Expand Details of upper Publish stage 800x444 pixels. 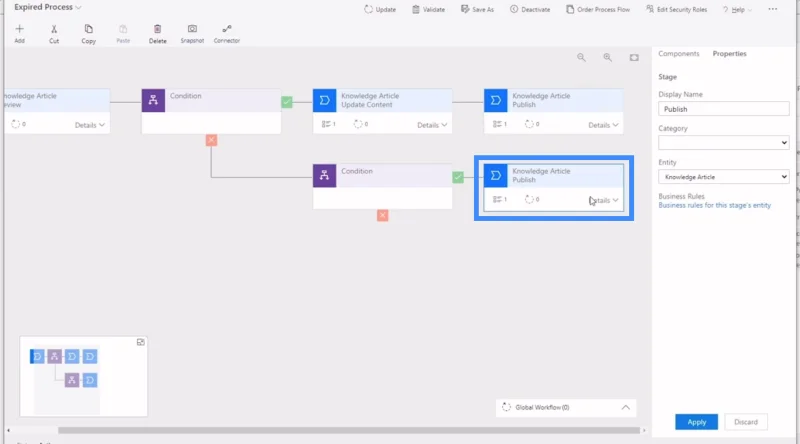pyautogui.click(x=603, y=125)
